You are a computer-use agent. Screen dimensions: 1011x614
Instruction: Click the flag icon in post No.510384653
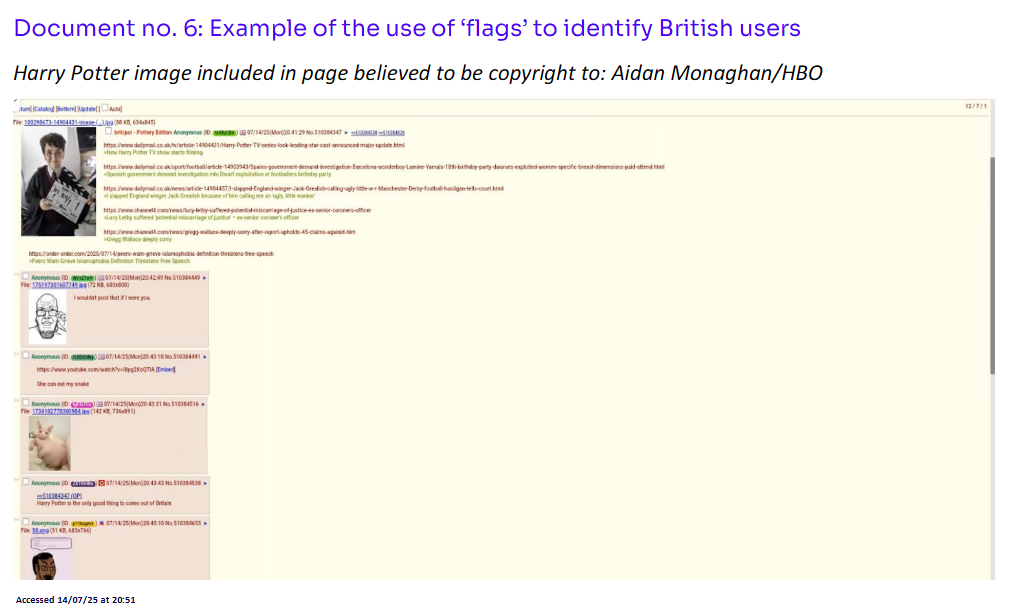101,523
